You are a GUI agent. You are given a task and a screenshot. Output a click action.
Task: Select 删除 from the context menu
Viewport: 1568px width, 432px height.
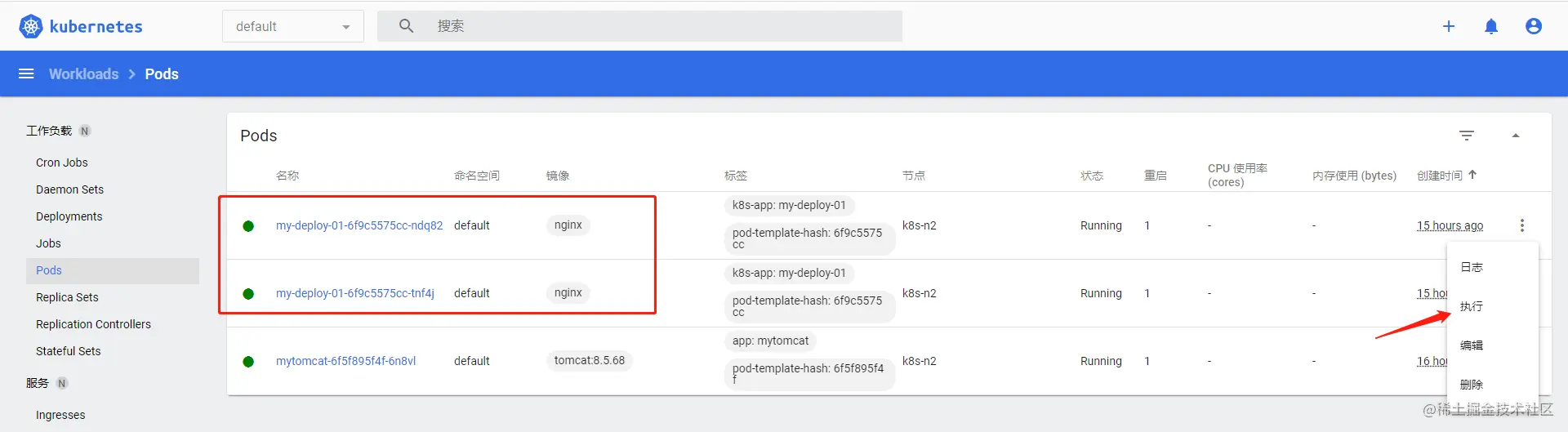pyautogui.click(x=1472, y=385)
